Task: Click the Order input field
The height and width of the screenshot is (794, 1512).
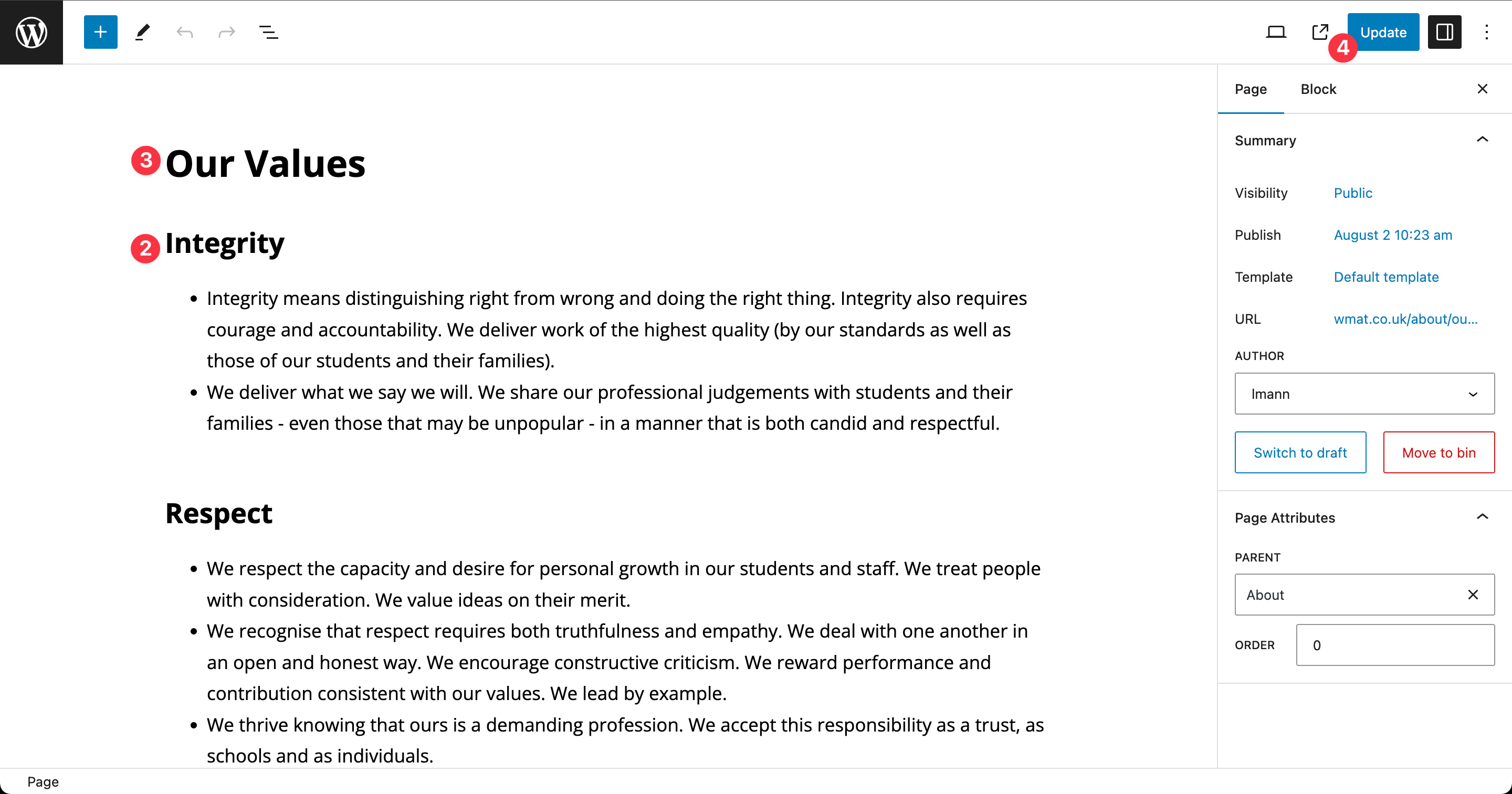Action: point(1394,645)
